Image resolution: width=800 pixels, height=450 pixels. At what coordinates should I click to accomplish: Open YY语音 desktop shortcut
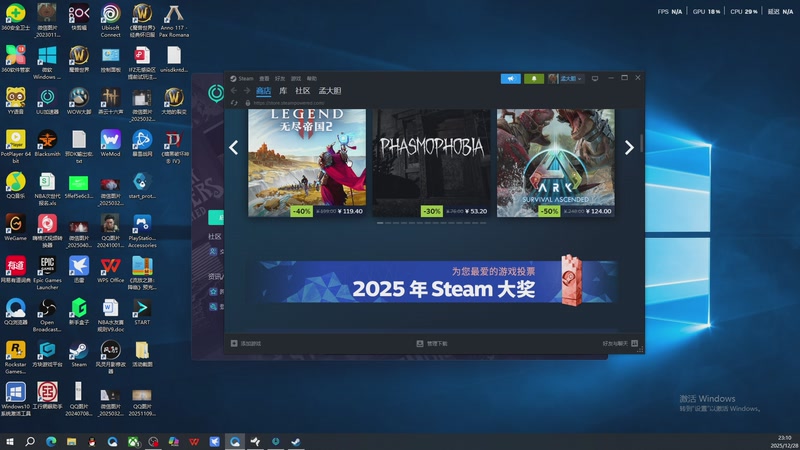[x=15, y=101]
